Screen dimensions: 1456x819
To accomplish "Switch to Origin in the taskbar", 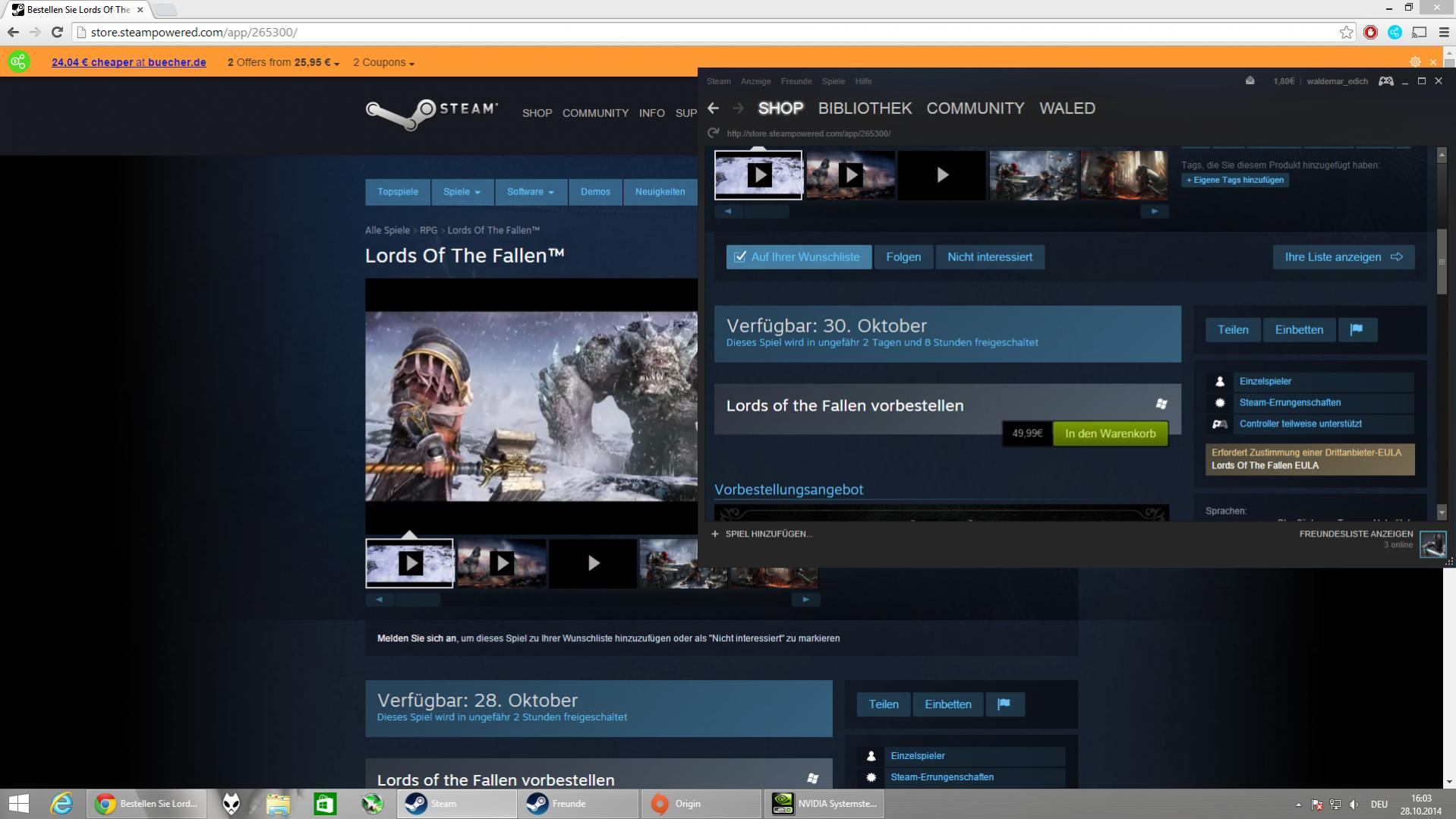I will [x=700, y=804].
